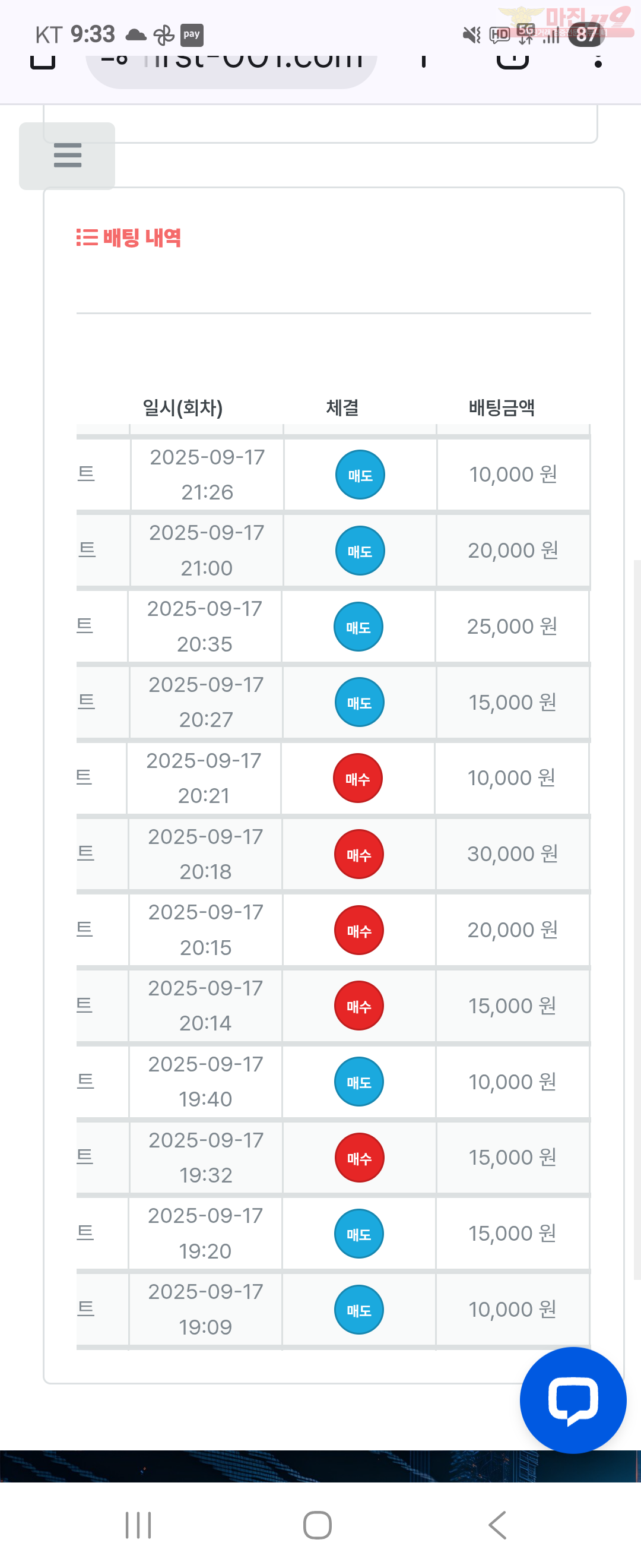Open the blue chat support bubble
The height and width of the screenshot is (1568, 641).
tap(573, 1400)
